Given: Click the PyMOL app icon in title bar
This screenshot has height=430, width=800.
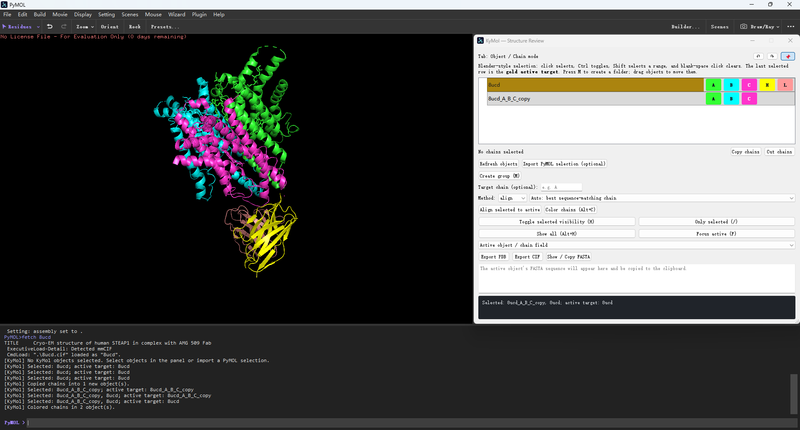Looking at the screenshot, I should 4,4.
